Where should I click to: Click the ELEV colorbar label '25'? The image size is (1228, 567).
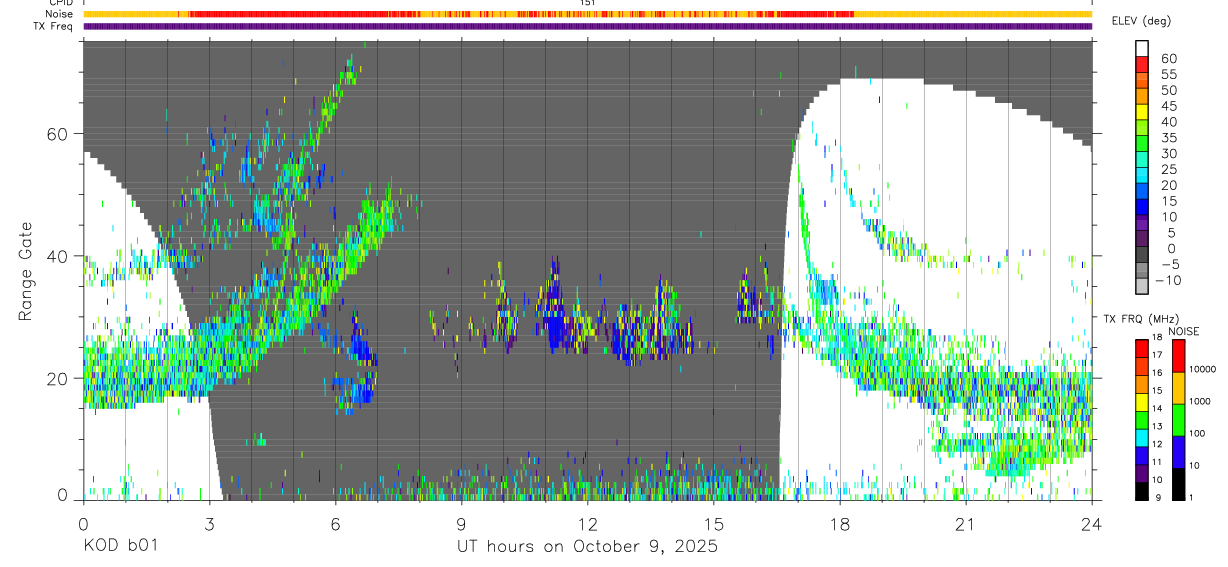1168,170
